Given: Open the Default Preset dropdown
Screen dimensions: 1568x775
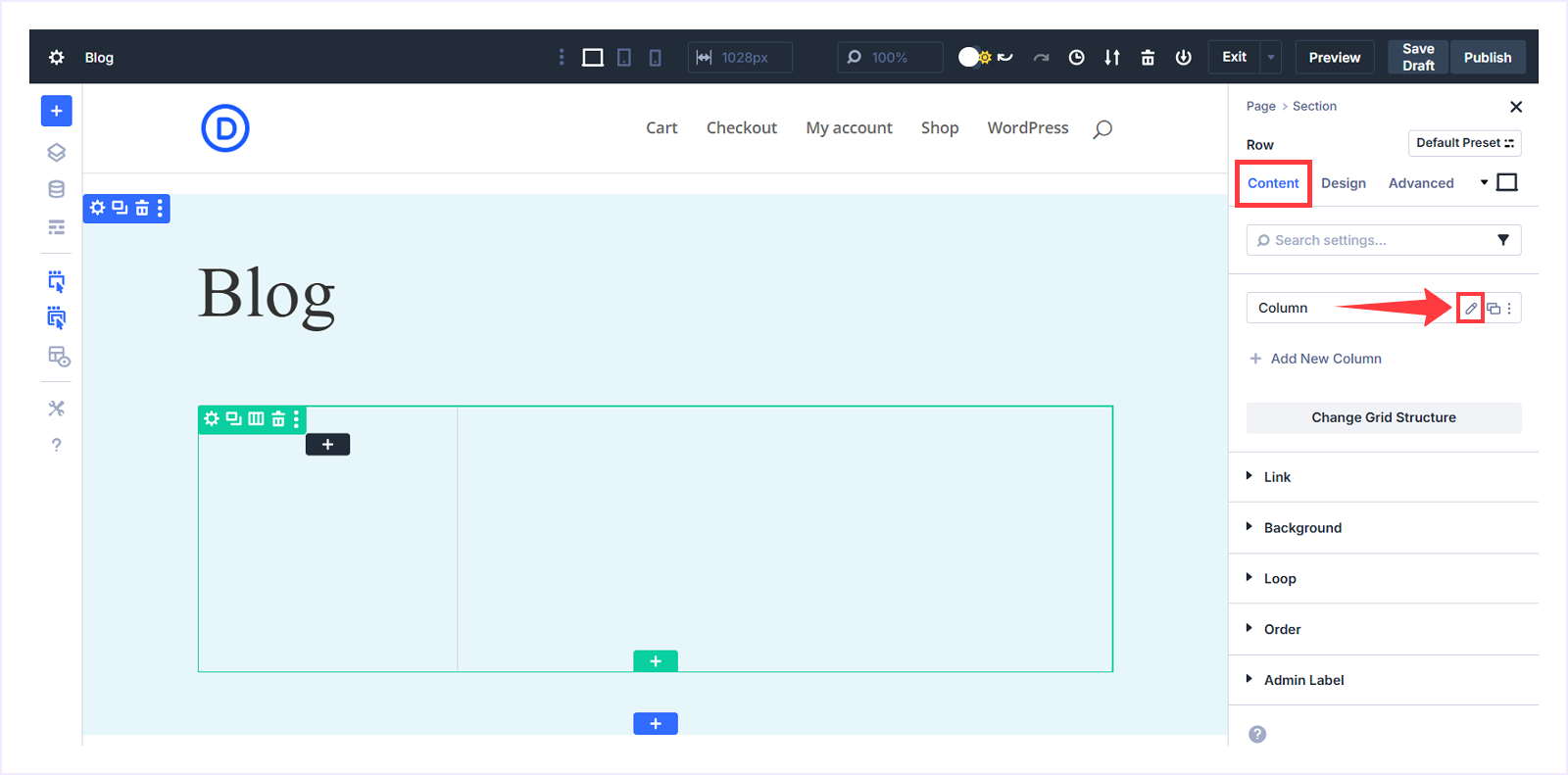Looking at the screenshot, I should pos(1465,143).
